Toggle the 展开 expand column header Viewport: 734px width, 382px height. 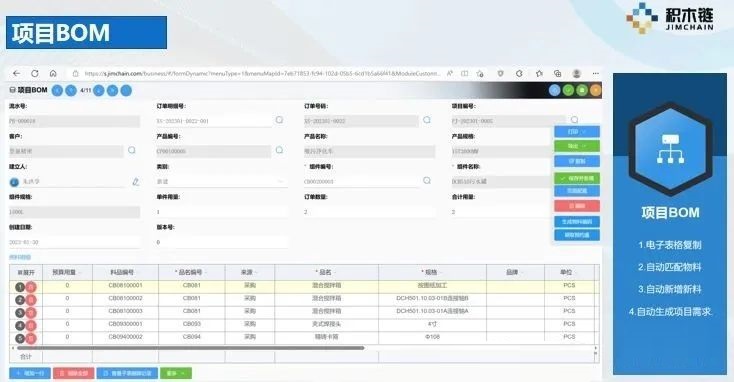click(26, 272)
